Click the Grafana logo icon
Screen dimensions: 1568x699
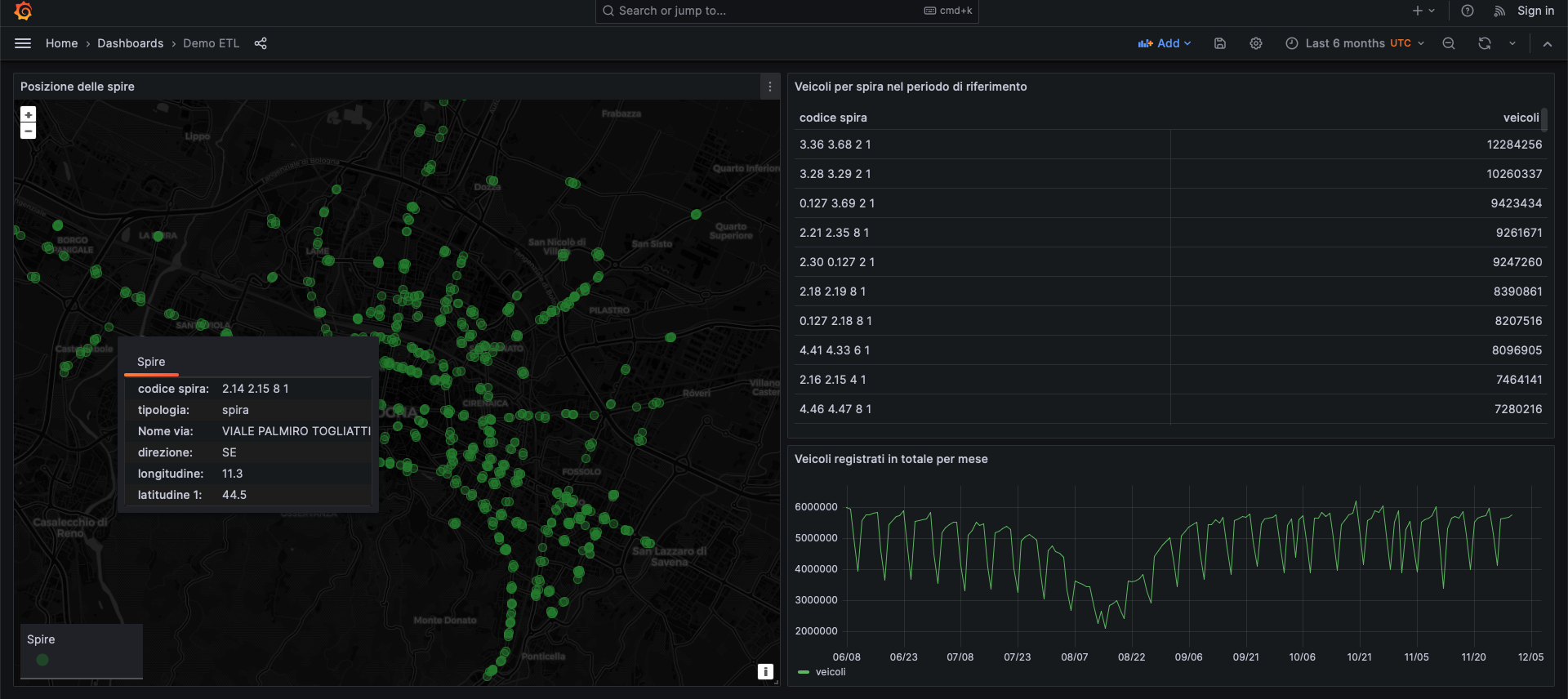(x=23, y=11)
